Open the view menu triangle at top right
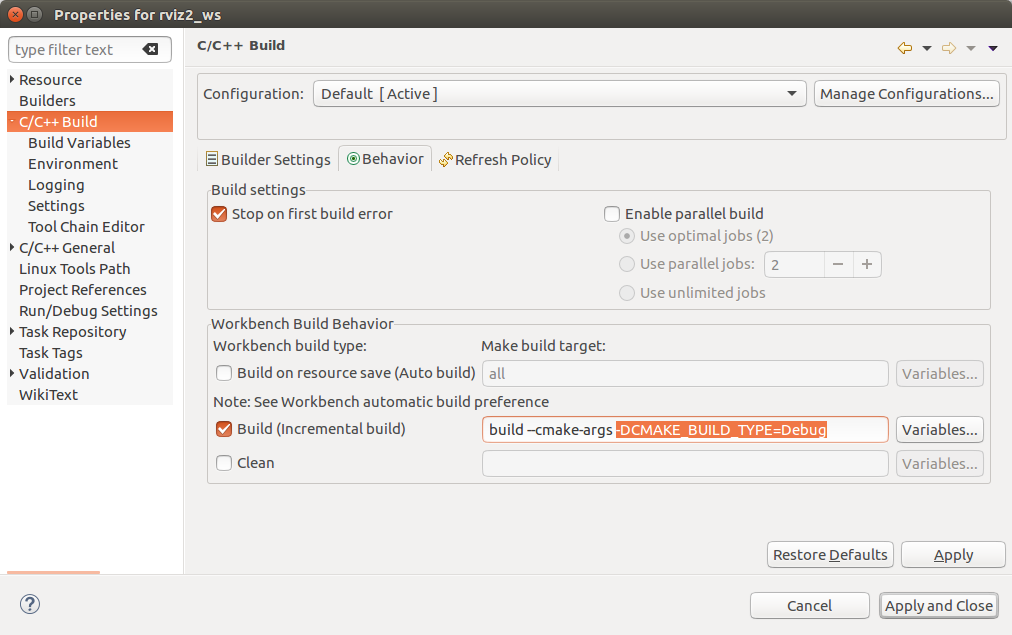The width and height of the screenshot is (1012, 635). (x=993, y=48)
